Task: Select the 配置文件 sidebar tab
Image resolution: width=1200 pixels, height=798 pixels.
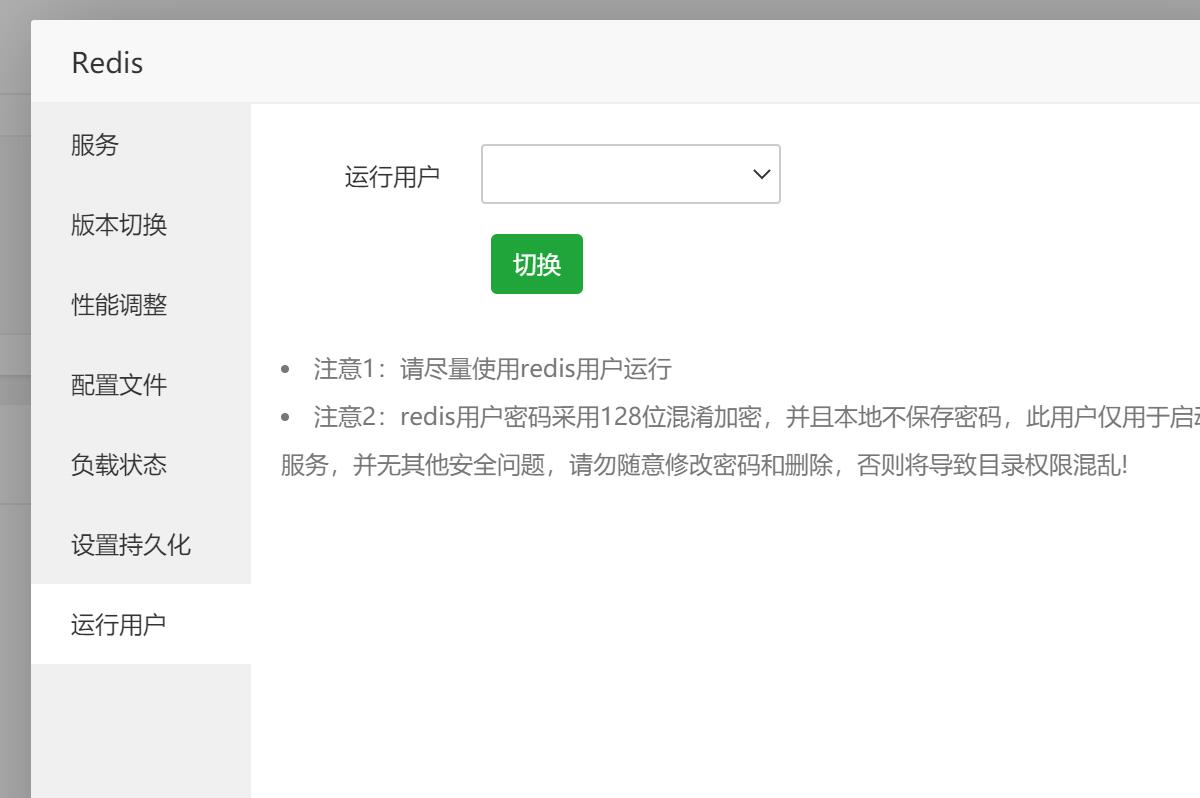Action: 140,384
